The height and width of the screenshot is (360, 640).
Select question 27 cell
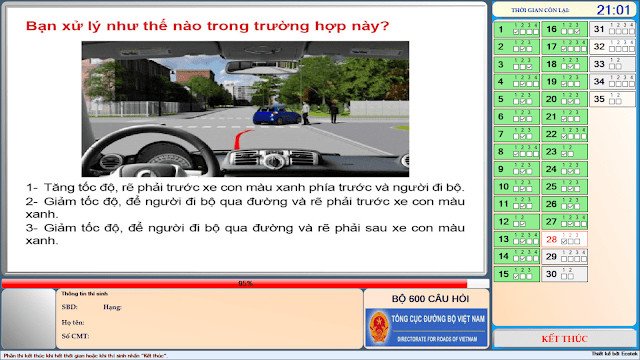[x=564, y=222]
